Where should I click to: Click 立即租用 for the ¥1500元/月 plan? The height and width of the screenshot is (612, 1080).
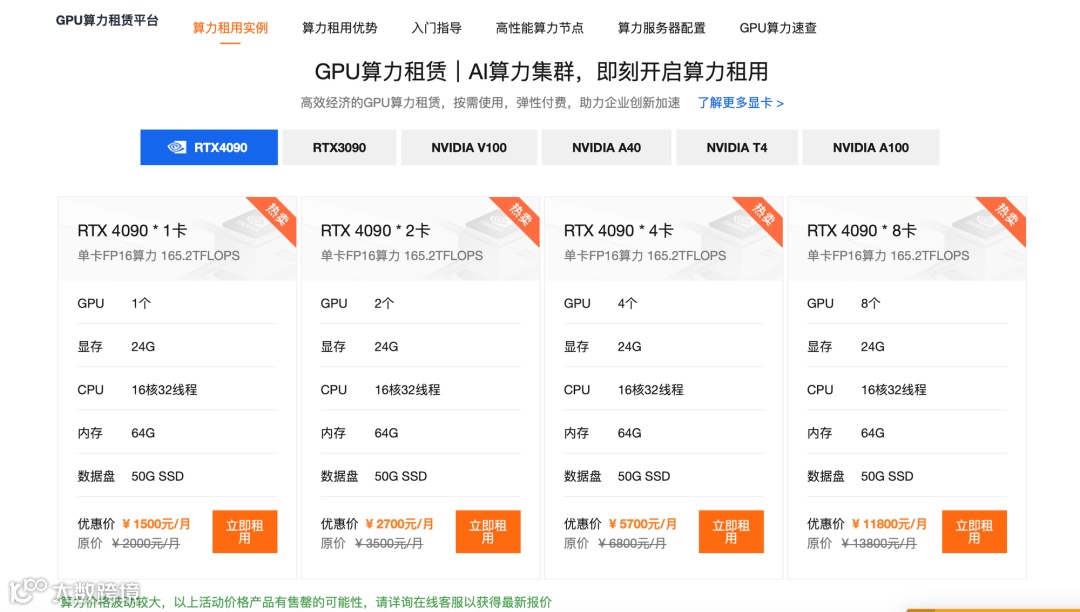[x=245, y=531]
